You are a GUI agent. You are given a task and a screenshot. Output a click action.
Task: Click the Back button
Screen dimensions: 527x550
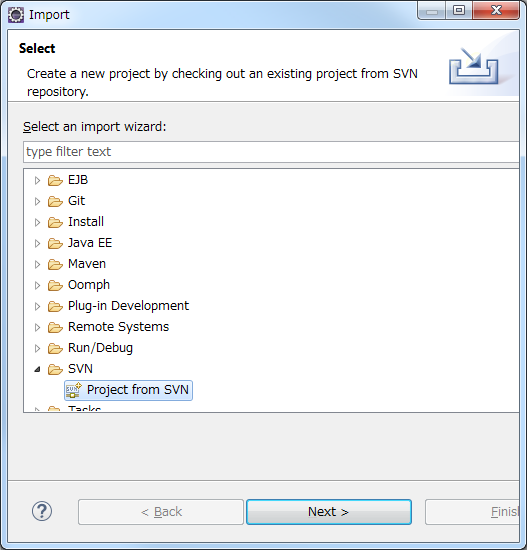point(161,512)
